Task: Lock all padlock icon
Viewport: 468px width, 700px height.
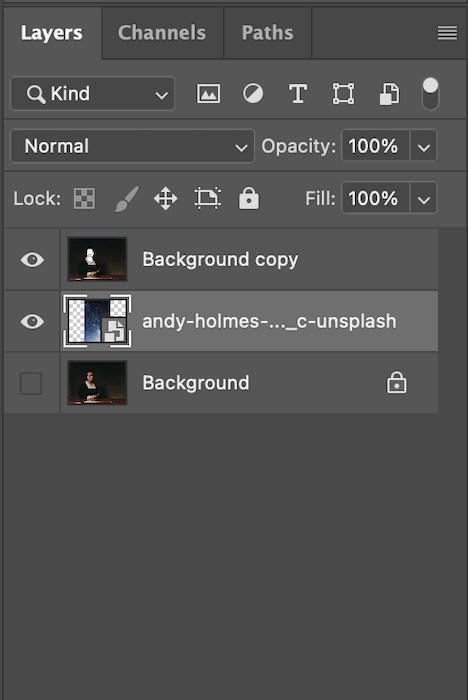Action: (x=249, y=198)
